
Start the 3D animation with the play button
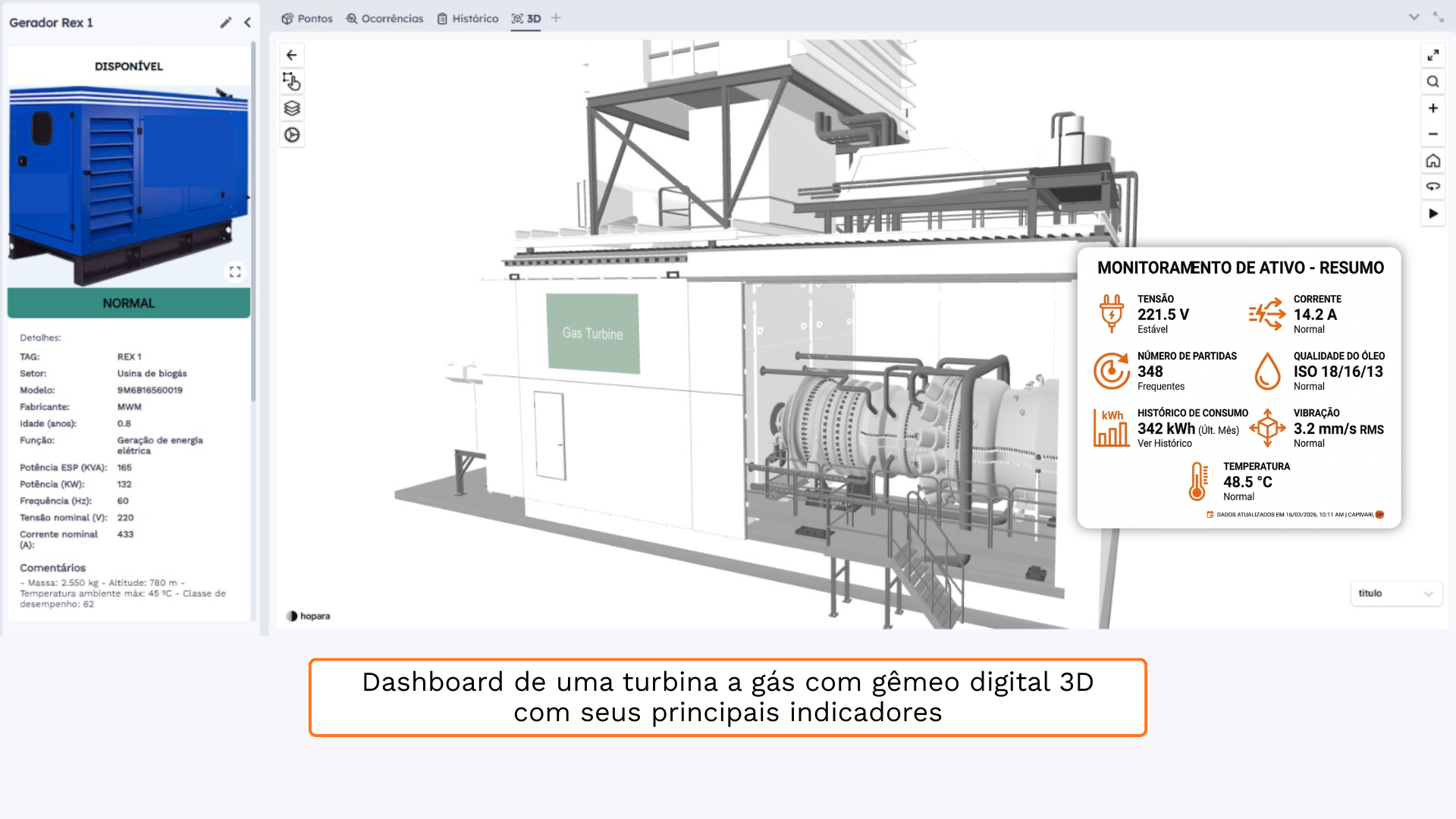tap(1433, 213)
